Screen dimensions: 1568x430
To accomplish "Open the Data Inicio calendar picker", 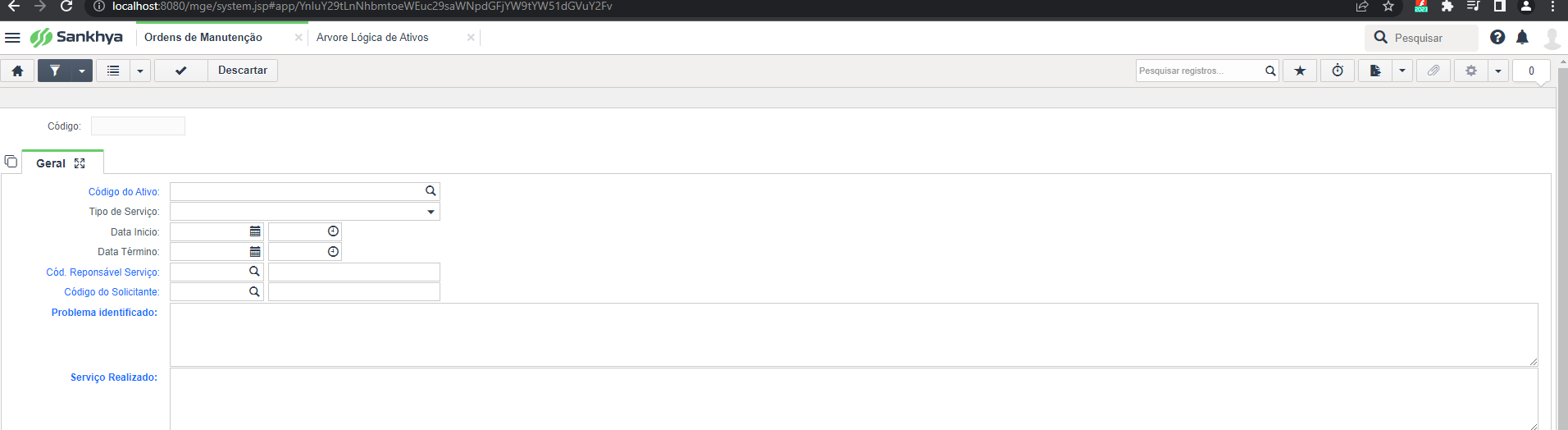I will point(255,231).
